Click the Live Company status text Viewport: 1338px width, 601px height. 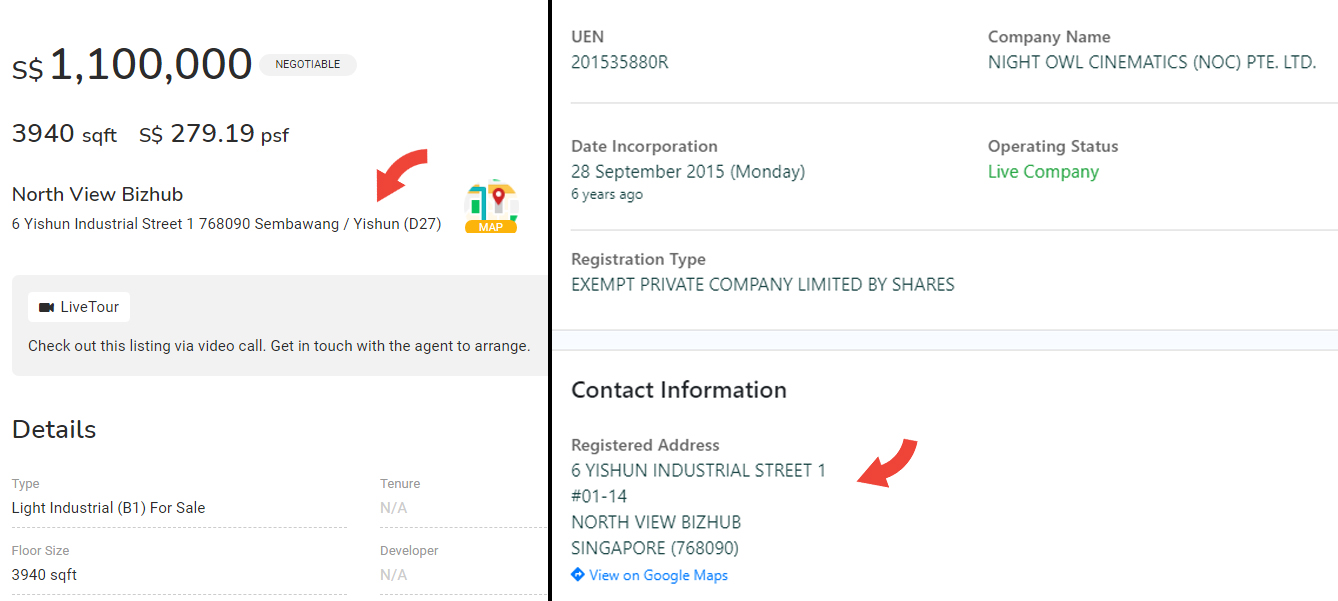[1042, 172]
